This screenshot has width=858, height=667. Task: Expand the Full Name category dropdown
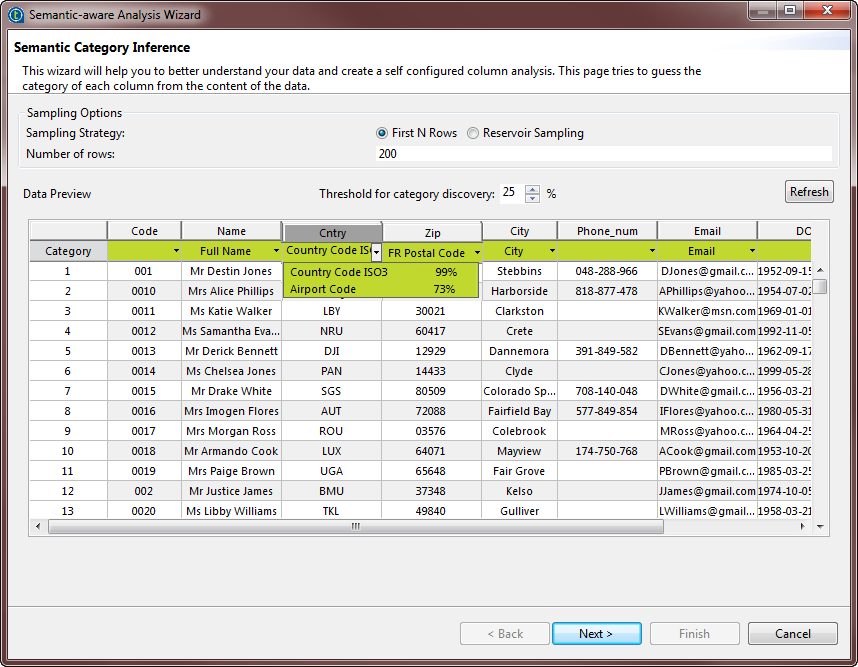pyautogui.click(x=275, y=251)
